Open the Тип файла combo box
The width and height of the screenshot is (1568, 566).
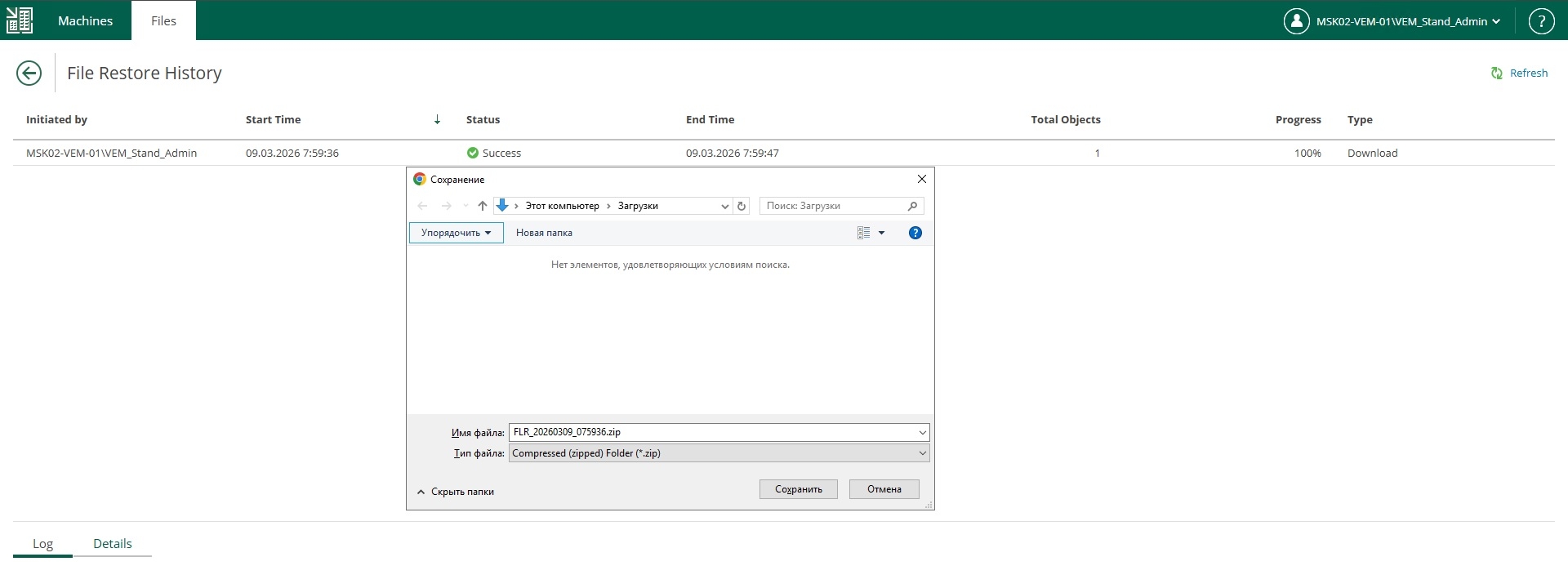pos(719,453)
